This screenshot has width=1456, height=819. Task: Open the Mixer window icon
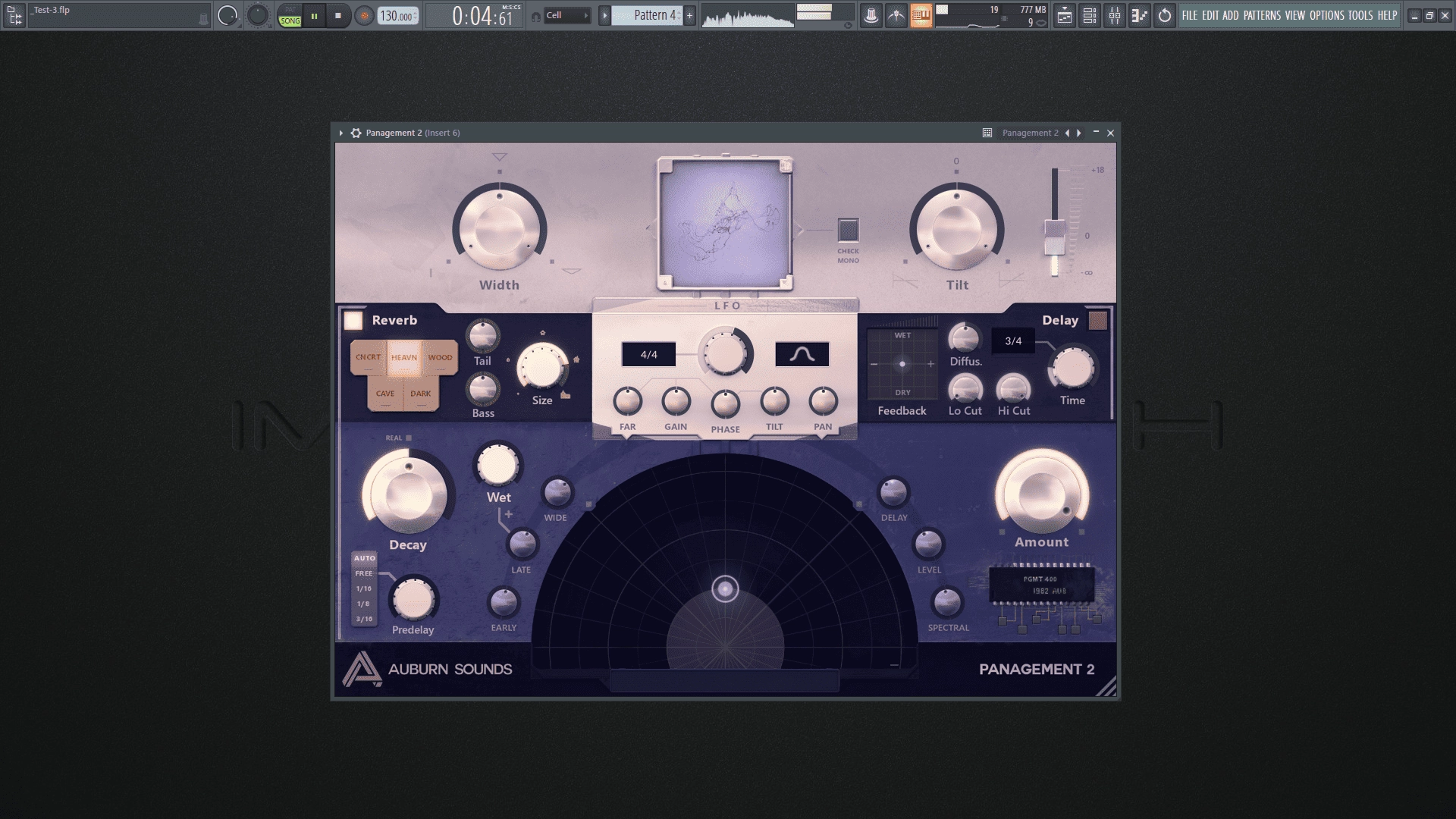[1115, 15]
